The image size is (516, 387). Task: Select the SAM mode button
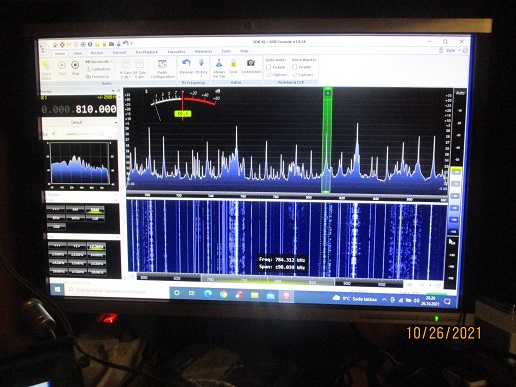tap(95, 210)
